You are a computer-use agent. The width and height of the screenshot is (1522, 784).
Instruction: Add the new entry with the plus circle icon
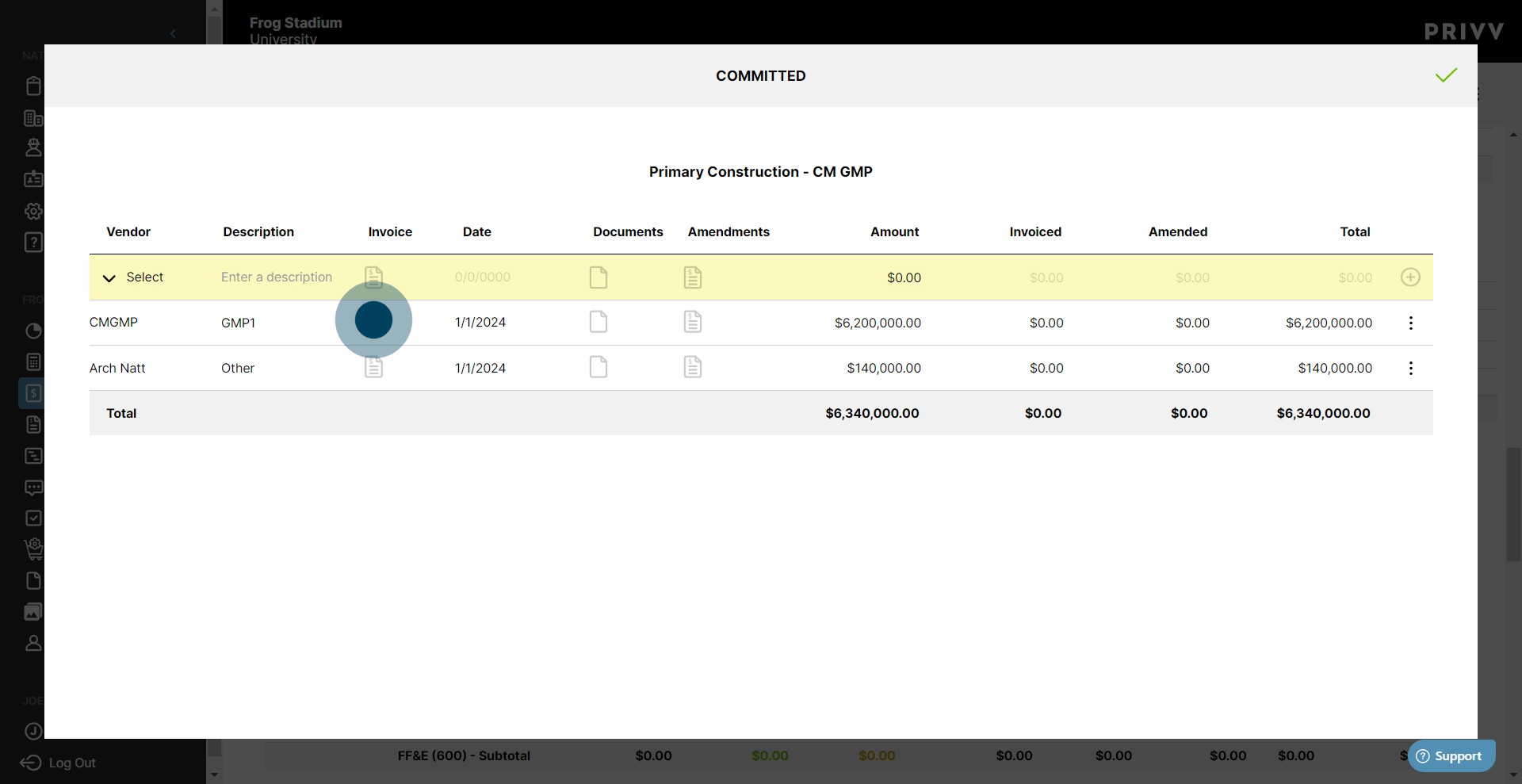tap(1410, 277)
